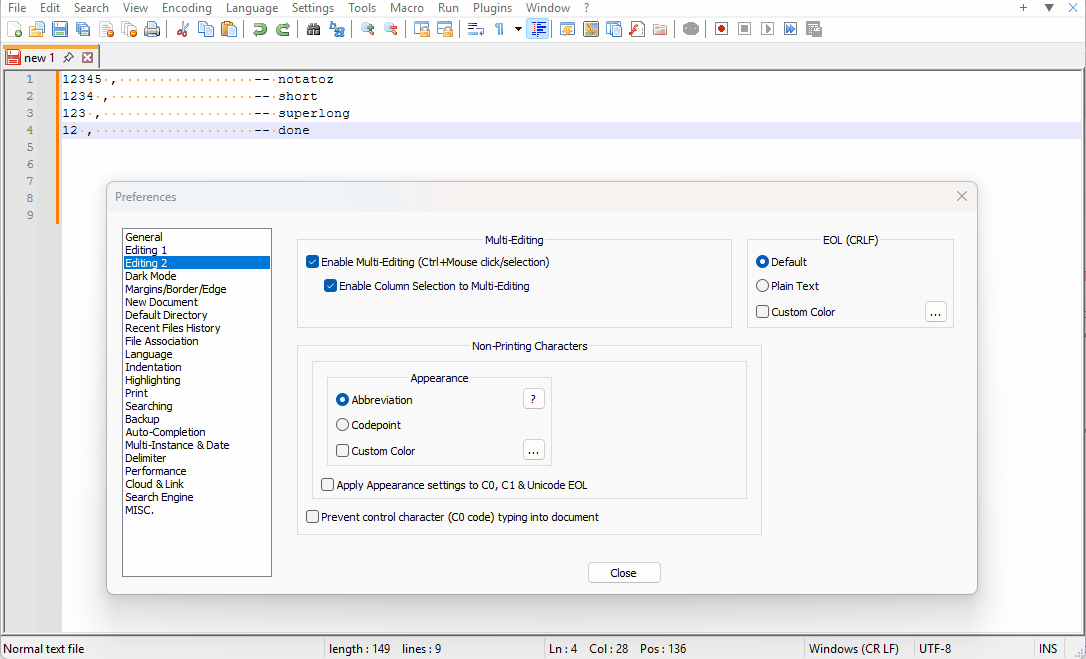
Task: Click the macro Playback icon
Action: 767,29
